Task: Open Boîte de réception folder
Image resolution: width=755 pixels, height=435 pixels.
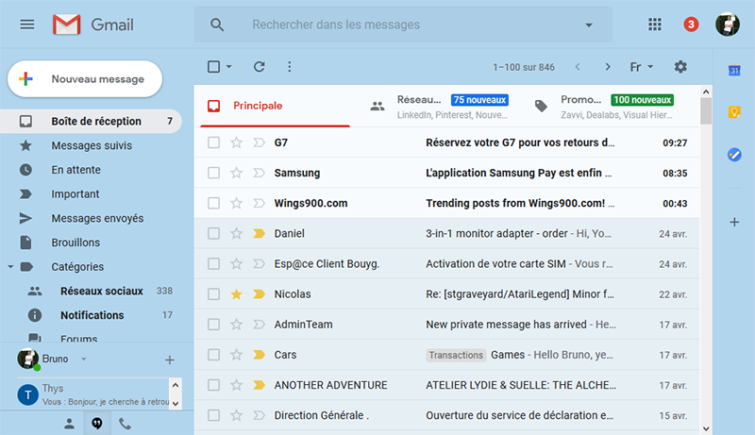Action: pos(91,121)
